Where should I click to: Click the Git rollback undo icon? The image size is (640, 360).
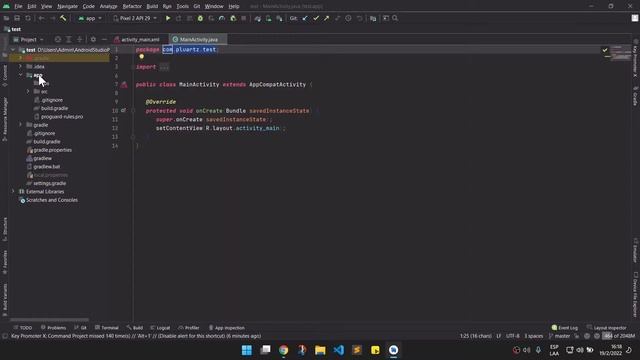pyautogui.click(x=359, y=18)
